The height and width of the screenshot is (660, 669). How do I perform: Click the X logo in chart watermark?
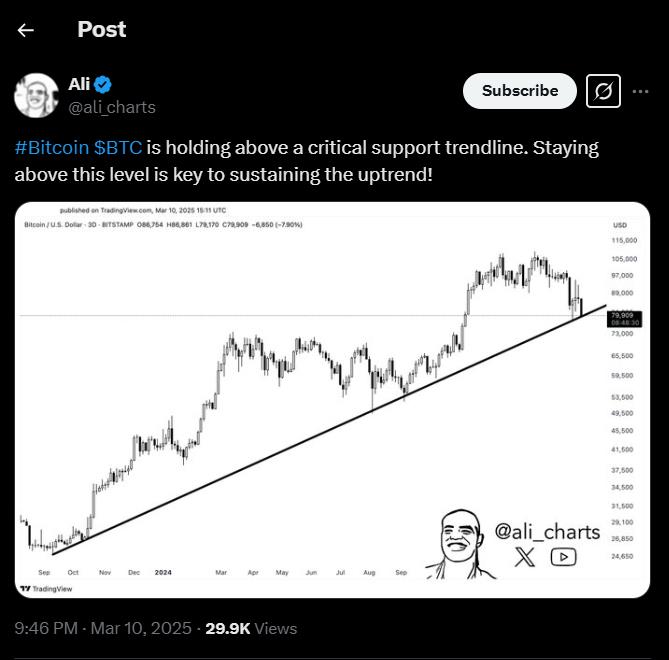[525, 558]
